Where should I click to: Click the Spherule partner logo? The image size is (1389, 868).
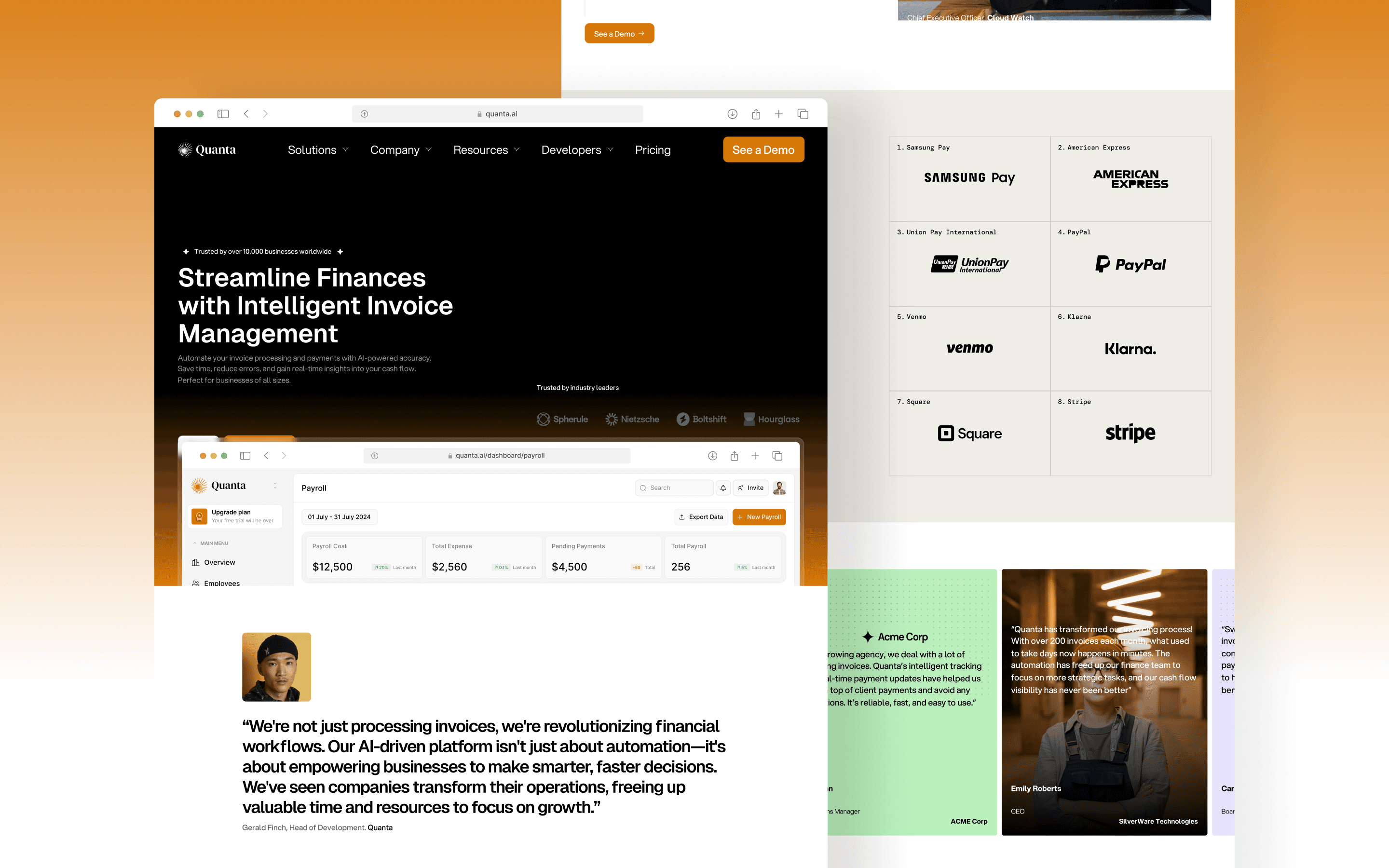[x=562, y=419]
